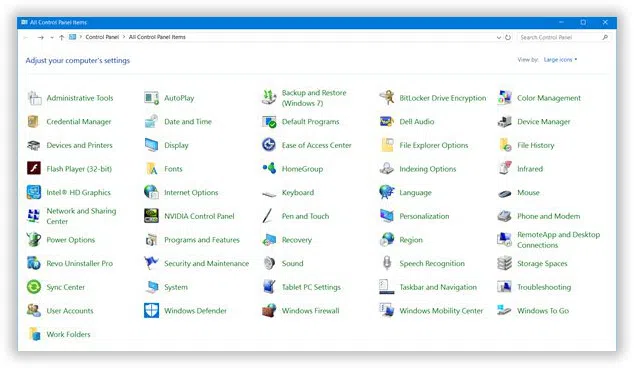
Task: Select All Control Panel Items breadcrumb
Action: (x=157, y=37)
